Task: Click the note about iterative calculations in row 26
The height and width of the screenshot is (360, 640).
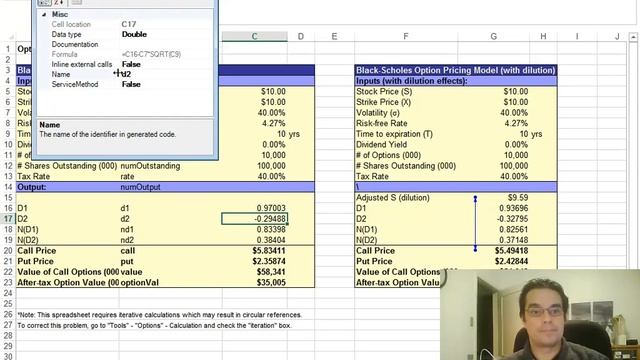Action: point(160,315)
